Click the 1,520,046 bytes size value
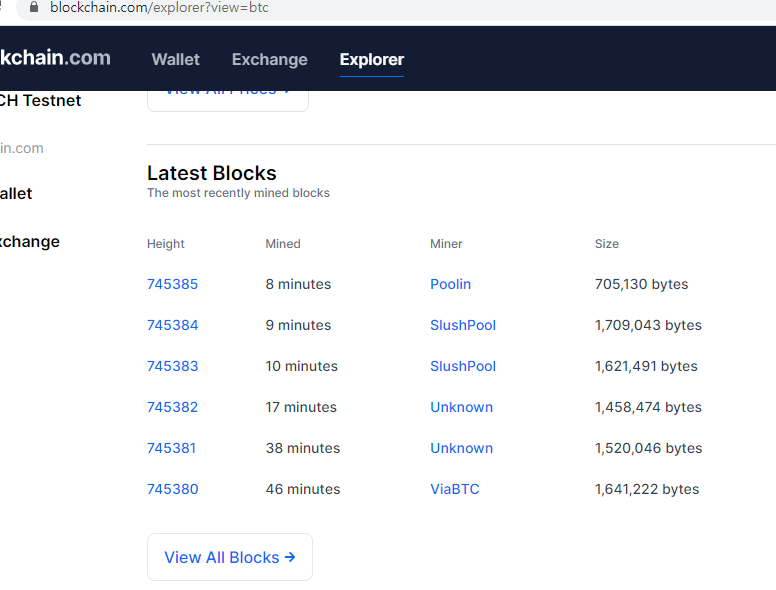 [648, 448]
